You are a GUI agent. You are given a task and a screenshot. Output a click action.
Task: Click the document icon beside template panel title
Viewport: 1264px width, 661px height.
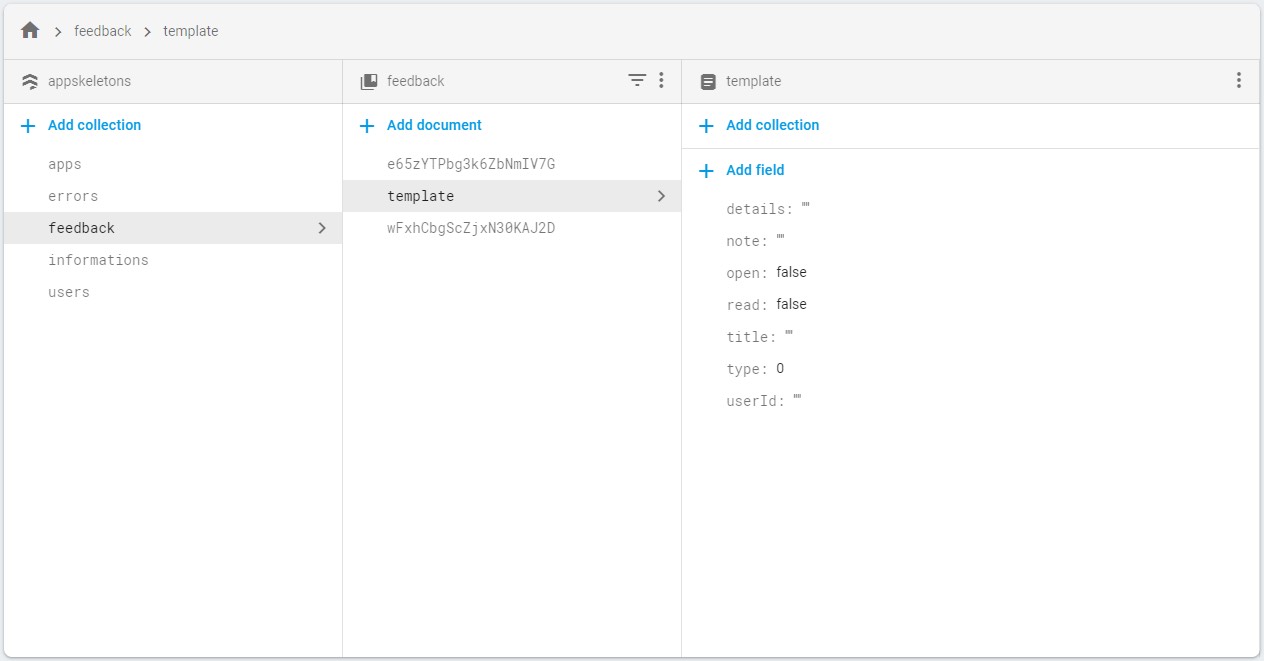tap(709, 81)
